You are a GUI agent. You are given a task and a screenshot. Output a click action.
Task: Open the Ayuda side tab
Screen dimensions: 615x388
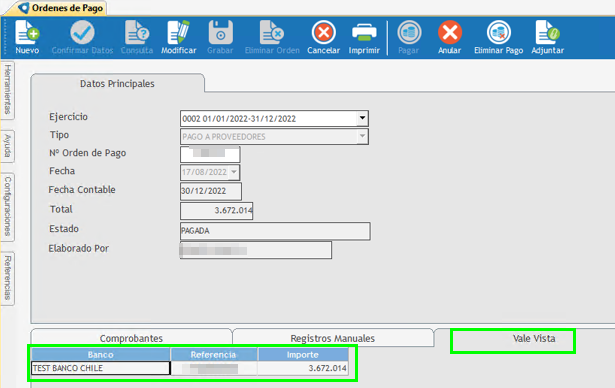click(7, 146)
